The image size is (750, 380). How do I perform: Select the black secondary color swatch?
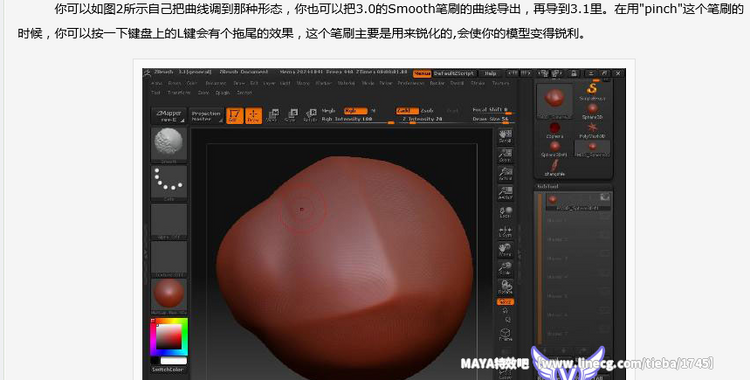pos(155,360)
